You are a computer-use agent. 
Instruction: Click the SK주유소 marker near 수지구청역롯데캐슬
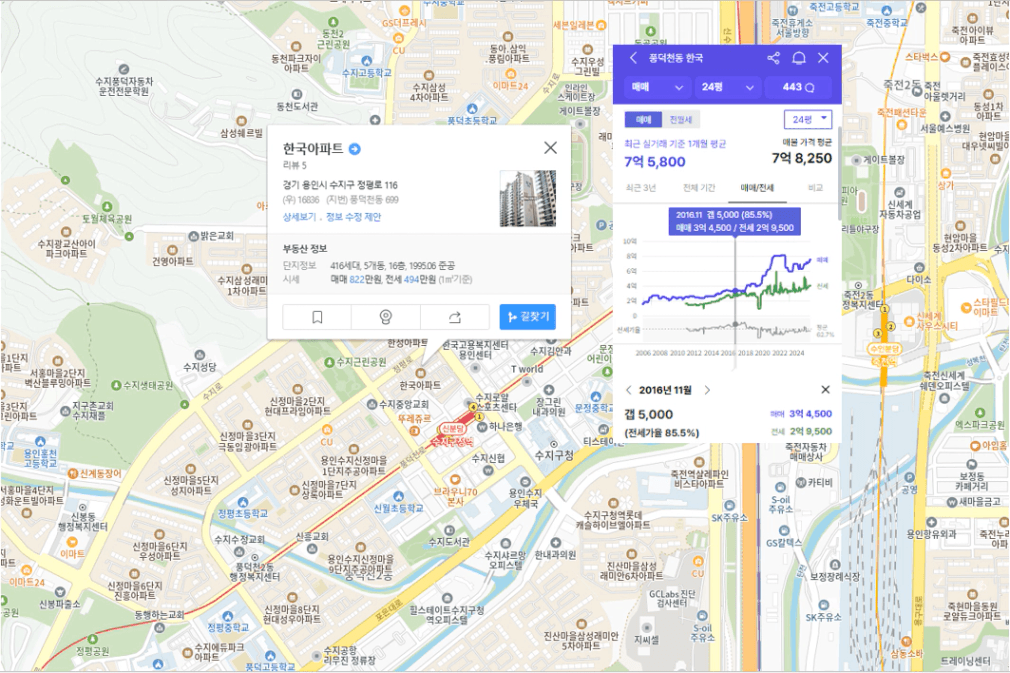(729, 506)
